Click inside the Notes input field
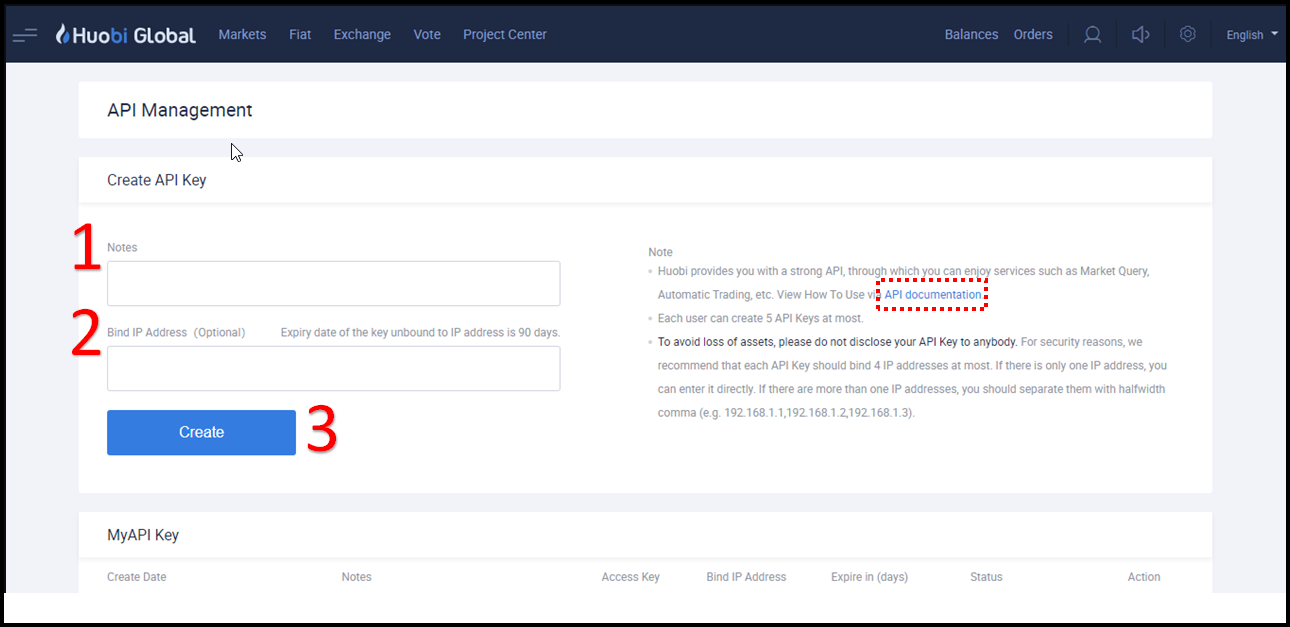 coord(333,284)
